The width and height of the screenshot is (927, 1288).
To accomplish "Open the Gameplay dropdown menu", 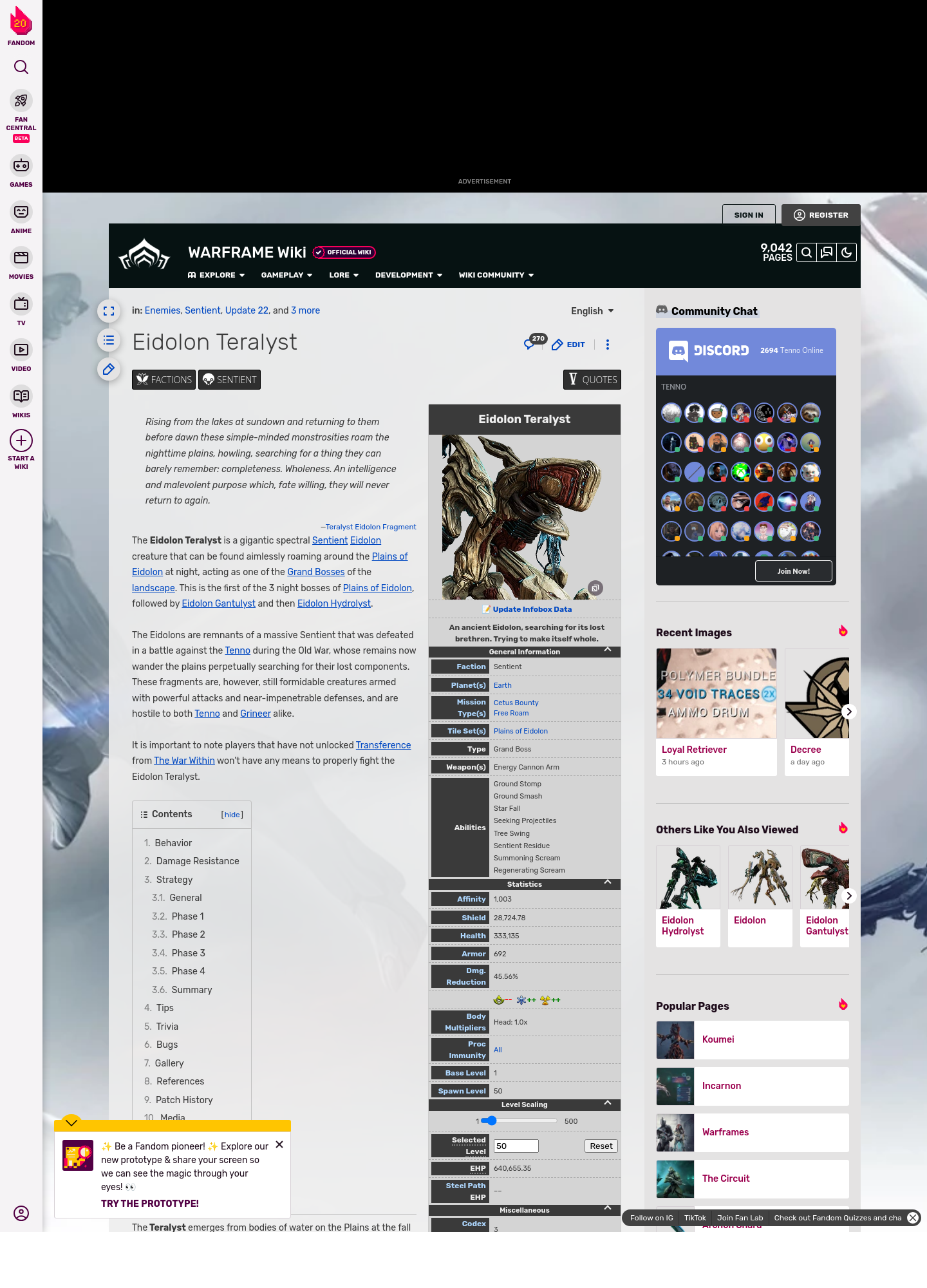I will tap(286, 275).
